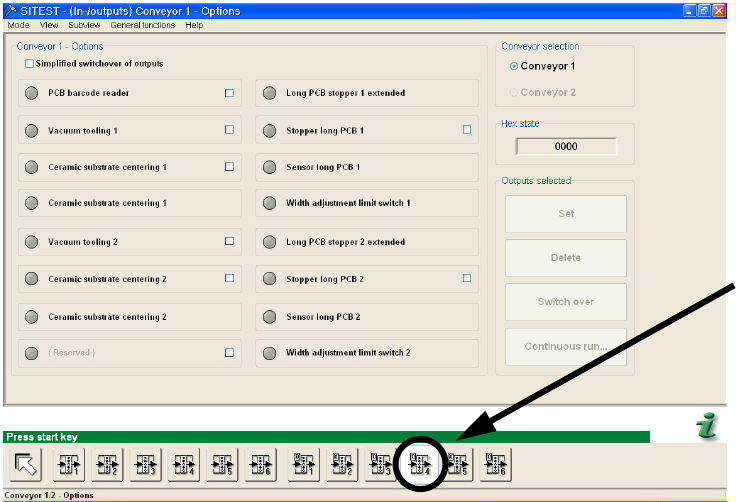The image size is (736, 502).
Task: Open the View menu
Action: tap(49, 25)
